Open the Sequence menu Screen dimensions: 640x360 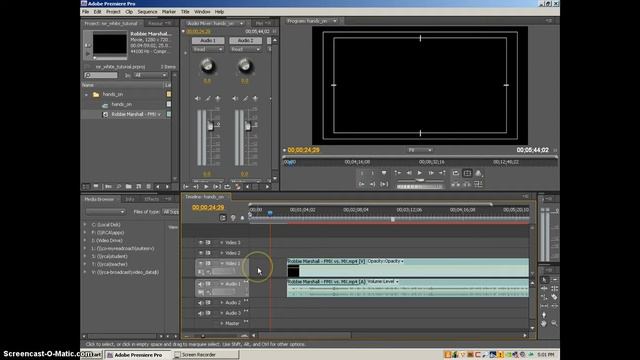(x=147, y=12)
